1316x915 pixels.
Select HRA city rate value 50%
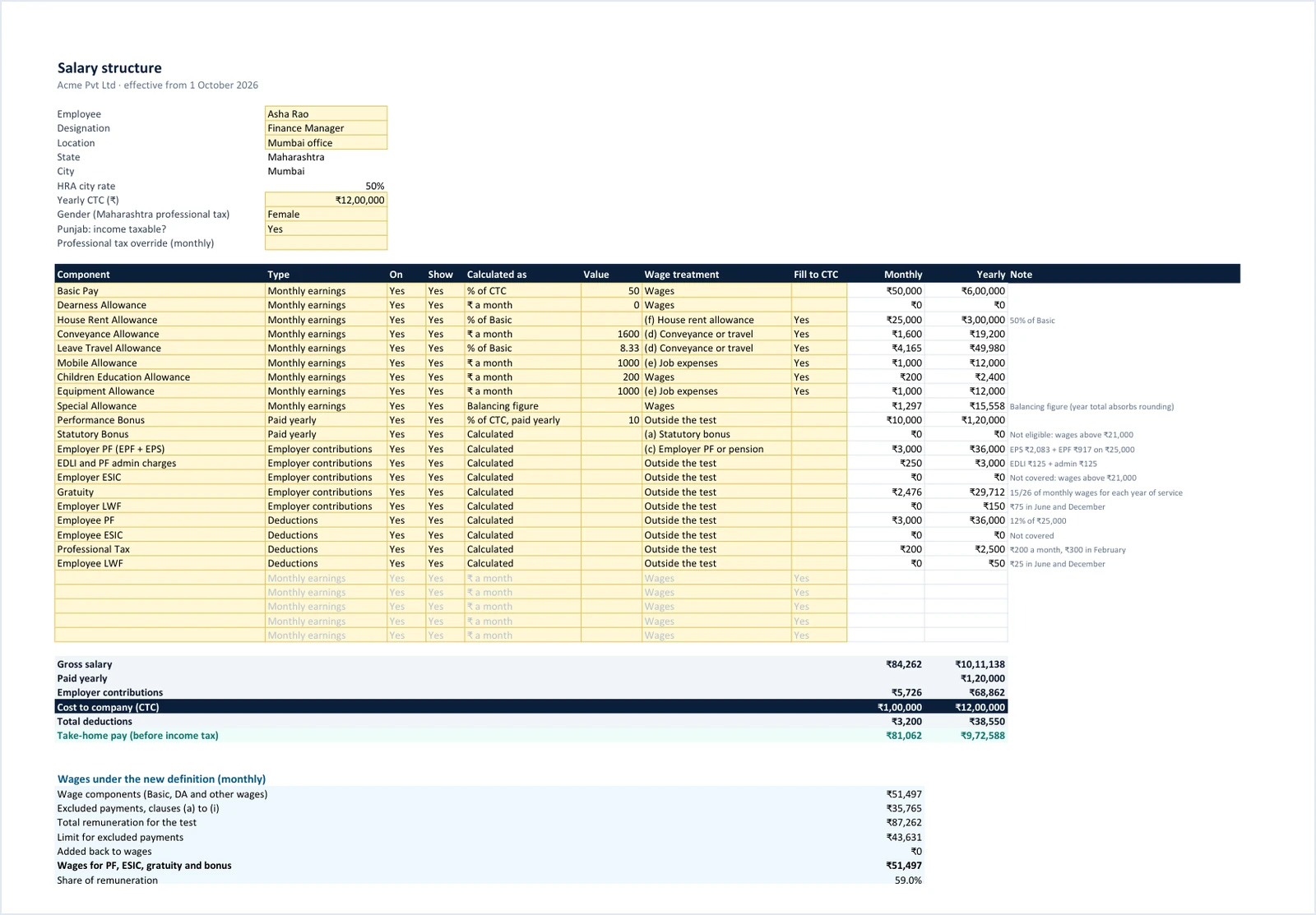[375, 187]
